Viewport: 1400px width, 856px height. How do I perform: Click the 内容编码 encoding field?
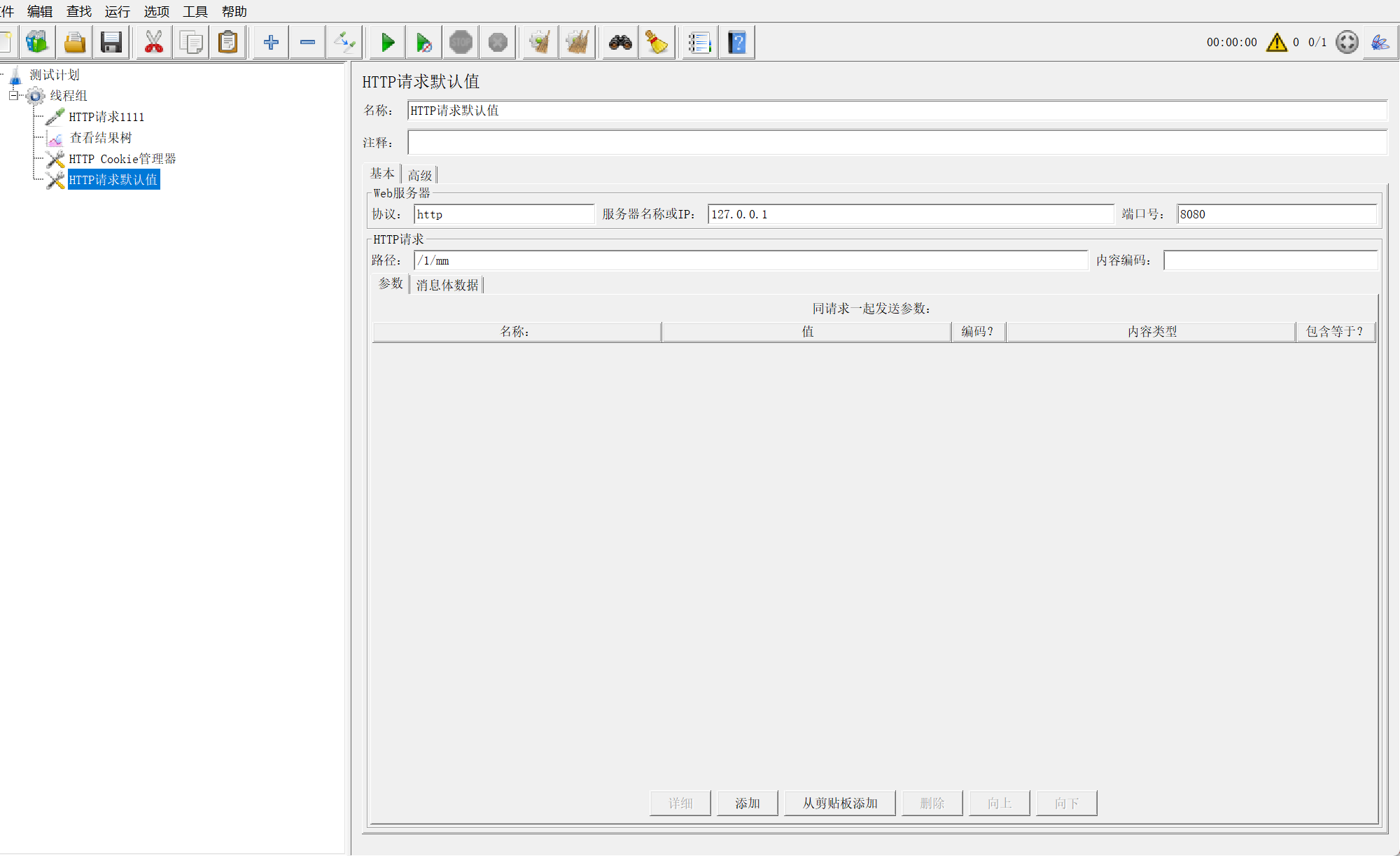[x=1270, y=260]
